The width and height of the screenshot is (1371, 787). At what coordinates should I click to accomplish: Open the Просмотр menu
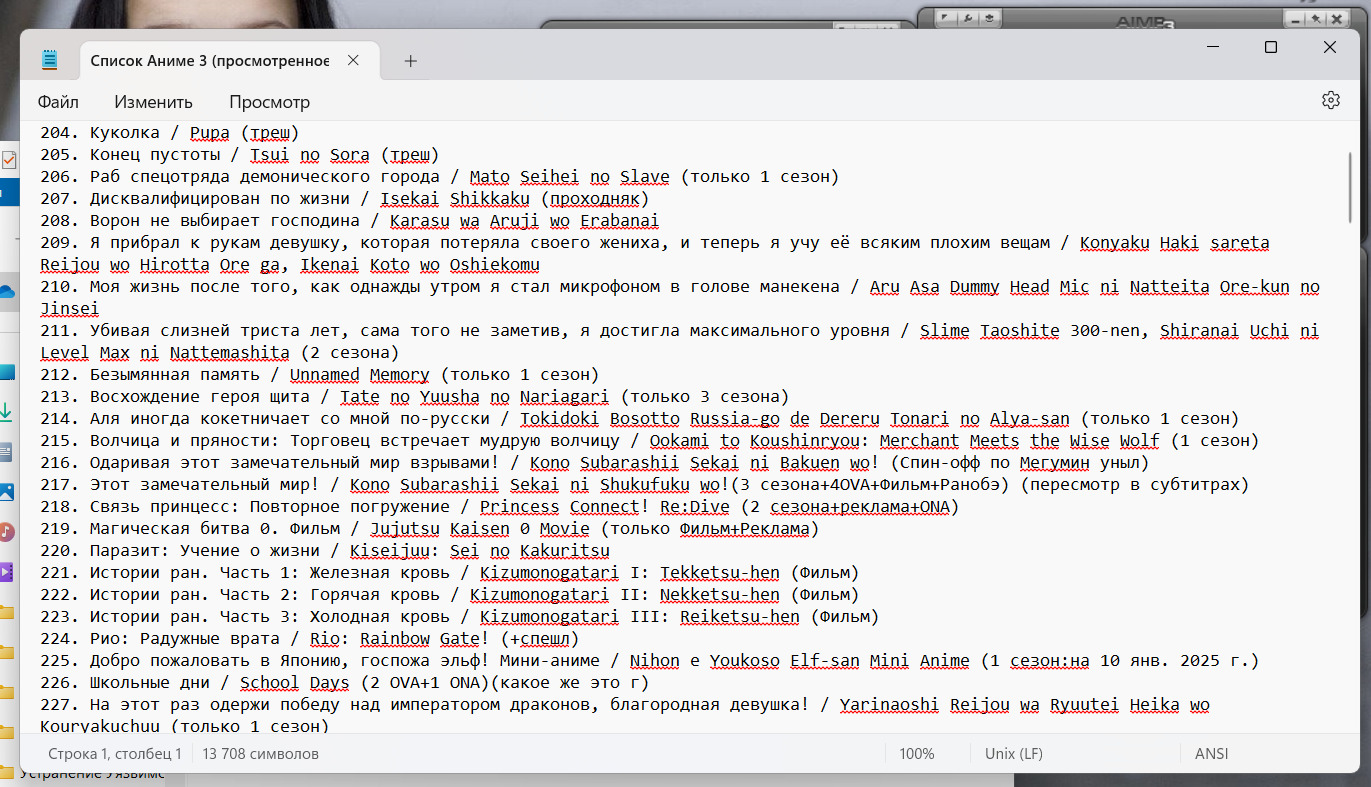(x=269, y=102)
